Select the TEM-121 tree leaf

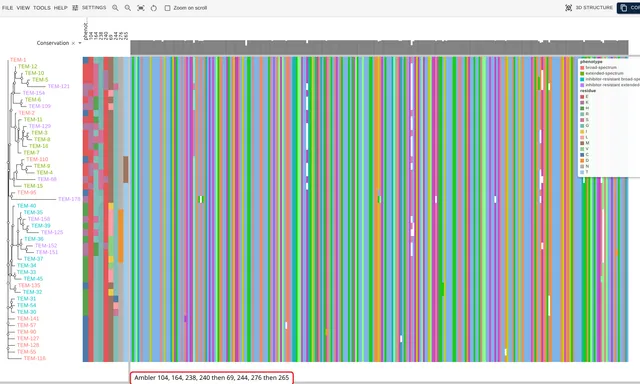click(x=59, y=86)
